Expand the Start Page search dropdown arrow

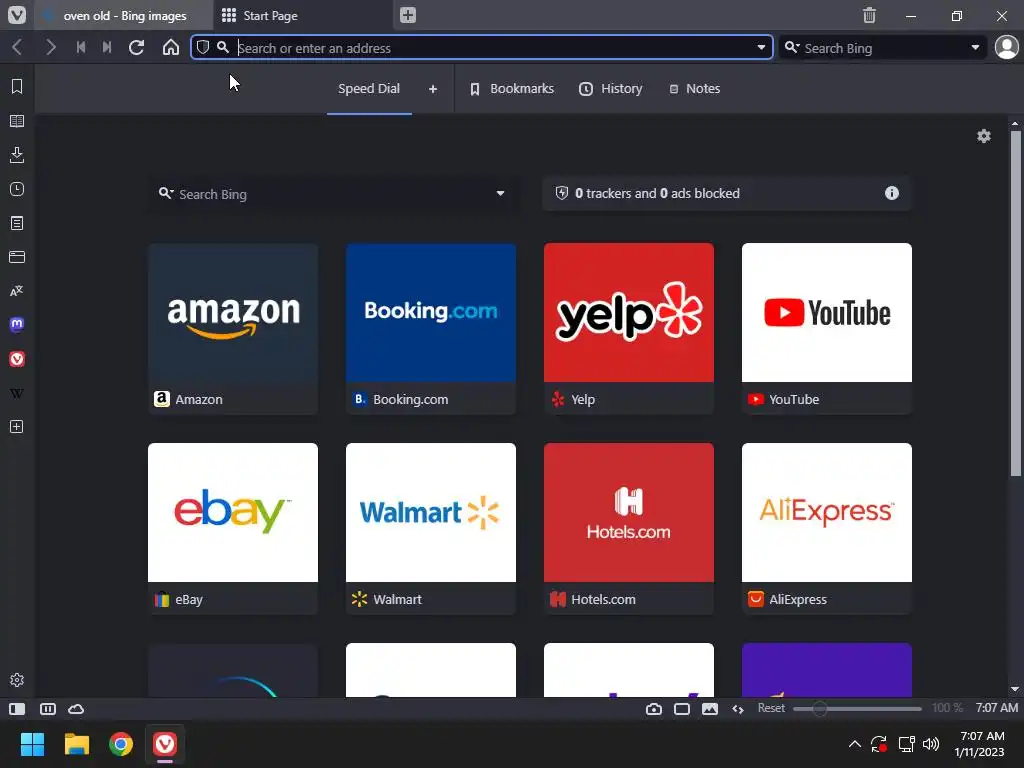point(500,193)
